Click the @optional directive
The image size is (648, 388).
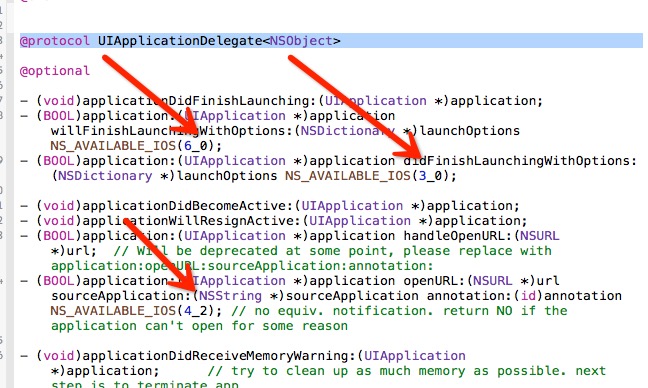click(x=55, y=71)
